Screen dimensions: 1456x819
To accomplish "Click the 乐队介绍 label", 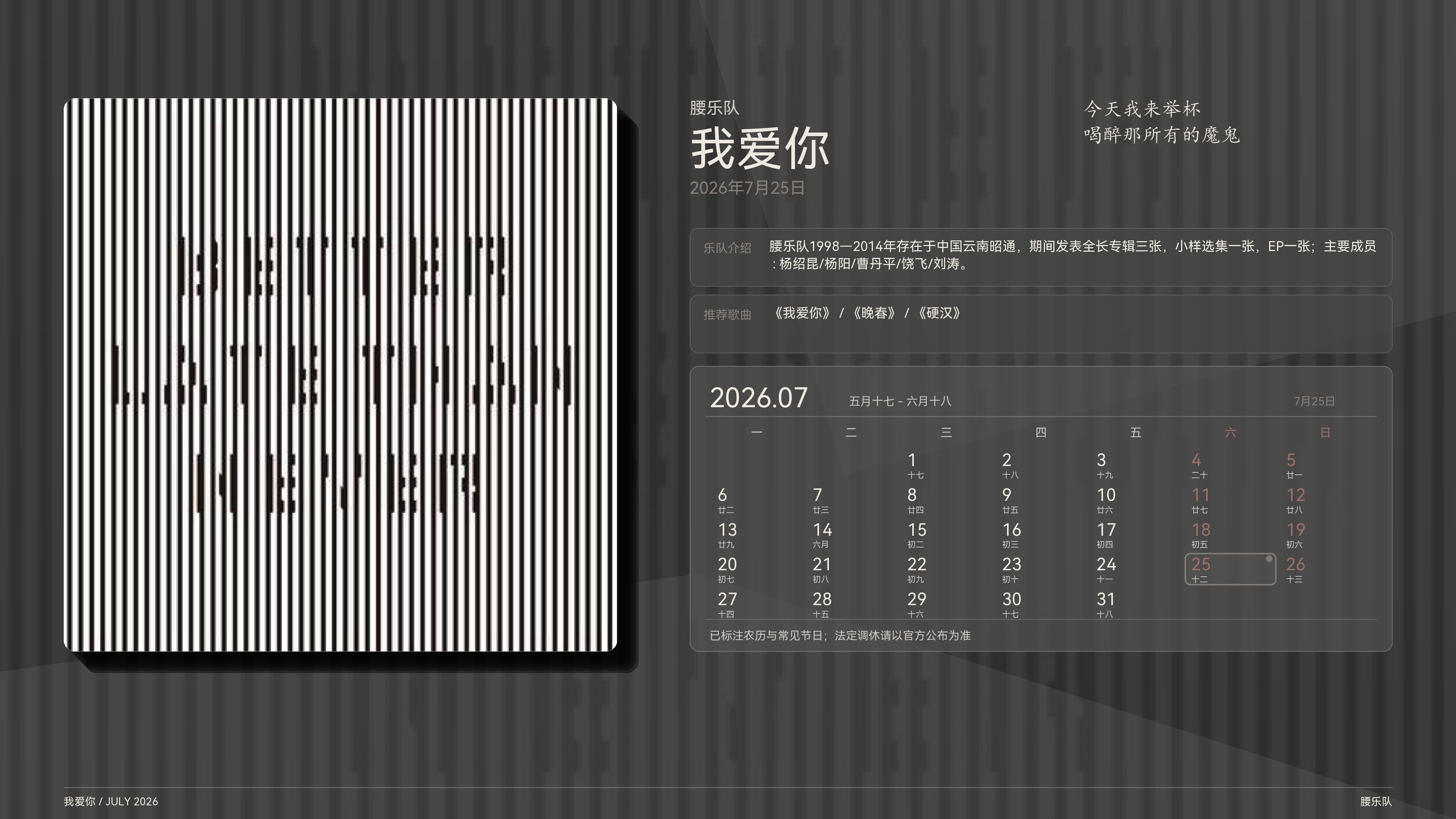I will pyautogui.click(x=727, y=248).
